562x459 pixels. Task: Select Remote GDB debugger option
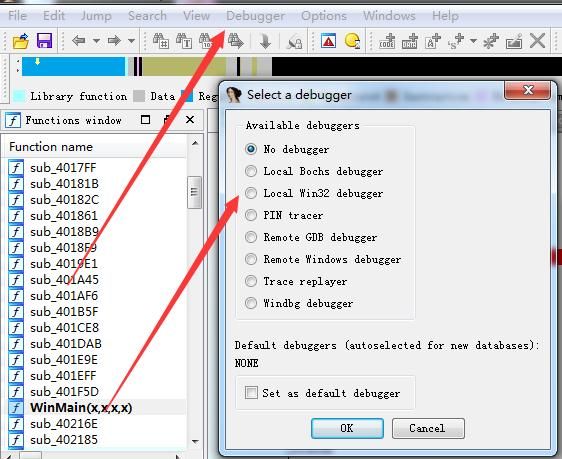coord(251,237)
